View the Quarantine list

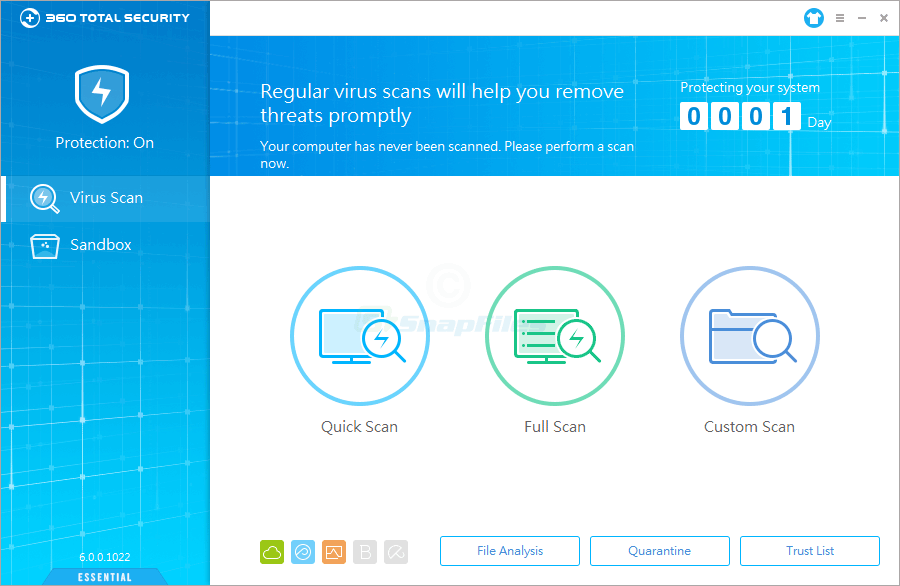[x=660, y=550]
